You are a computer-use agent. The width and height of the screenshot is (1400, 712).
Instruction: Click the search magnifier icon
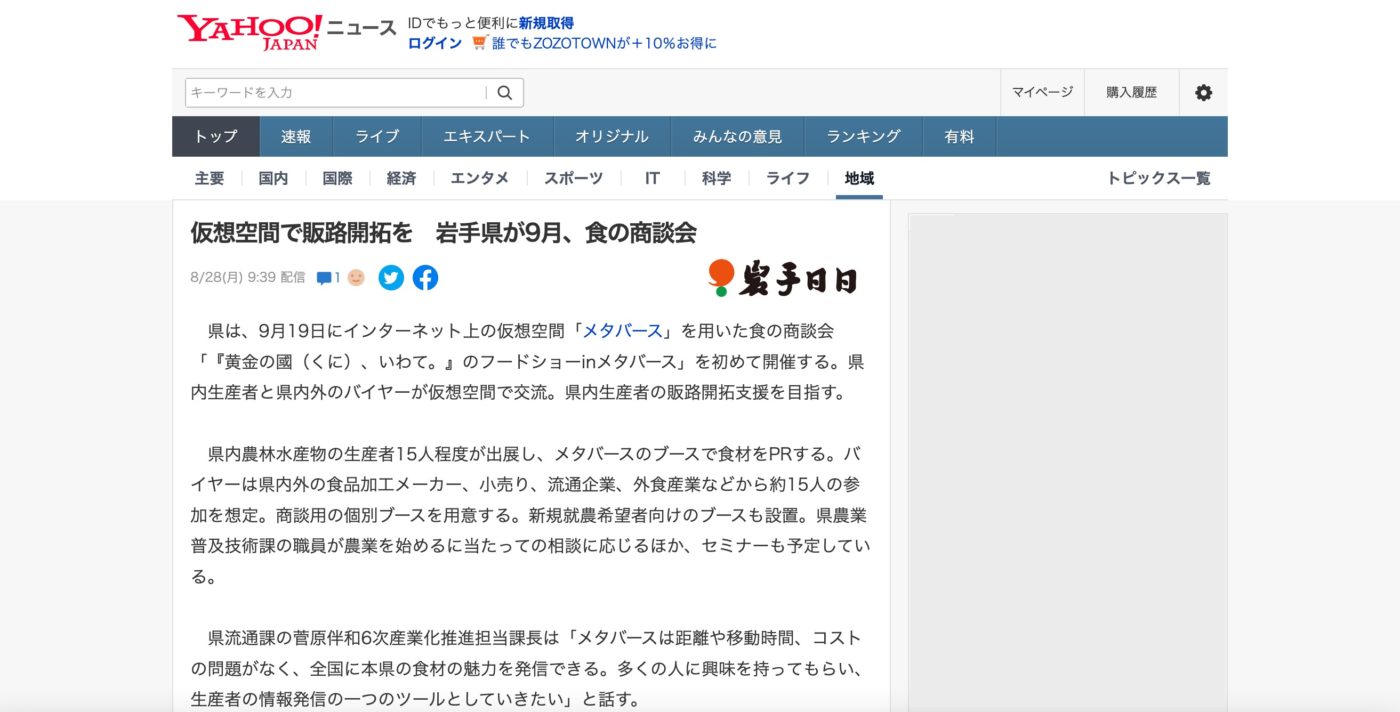(505, 92)
